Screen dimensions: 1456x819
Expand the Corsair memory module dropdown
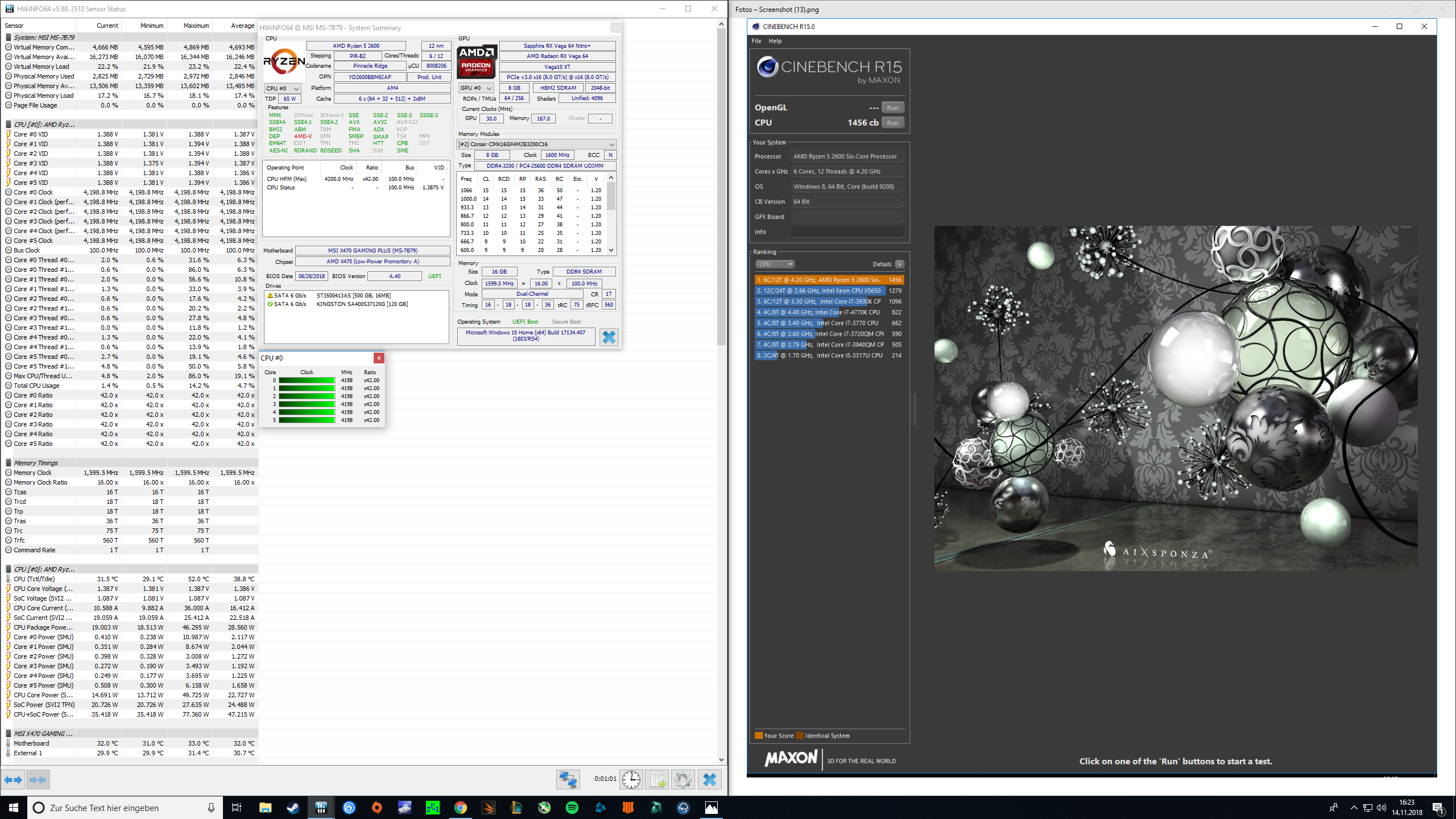pyautogui.click(x=611, y=144)
